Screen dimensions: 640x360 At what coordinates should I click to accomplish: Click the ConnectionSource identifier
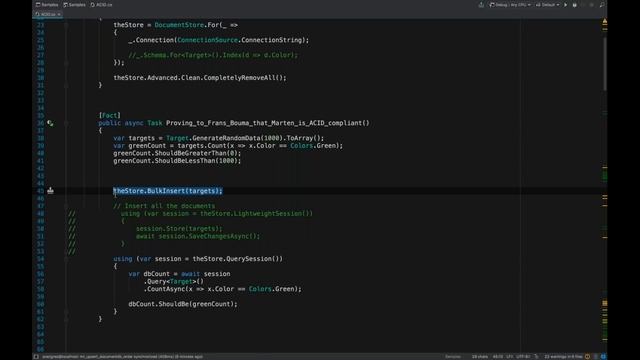pos(207,40)
